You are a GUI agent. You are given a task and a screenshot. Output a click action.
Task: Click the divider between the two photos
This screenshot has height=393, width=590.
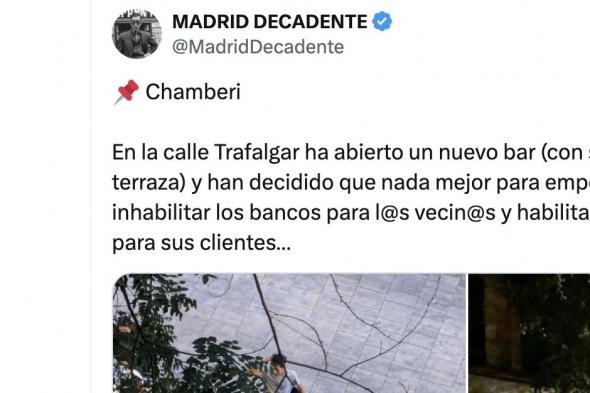[x=467, y=334]
